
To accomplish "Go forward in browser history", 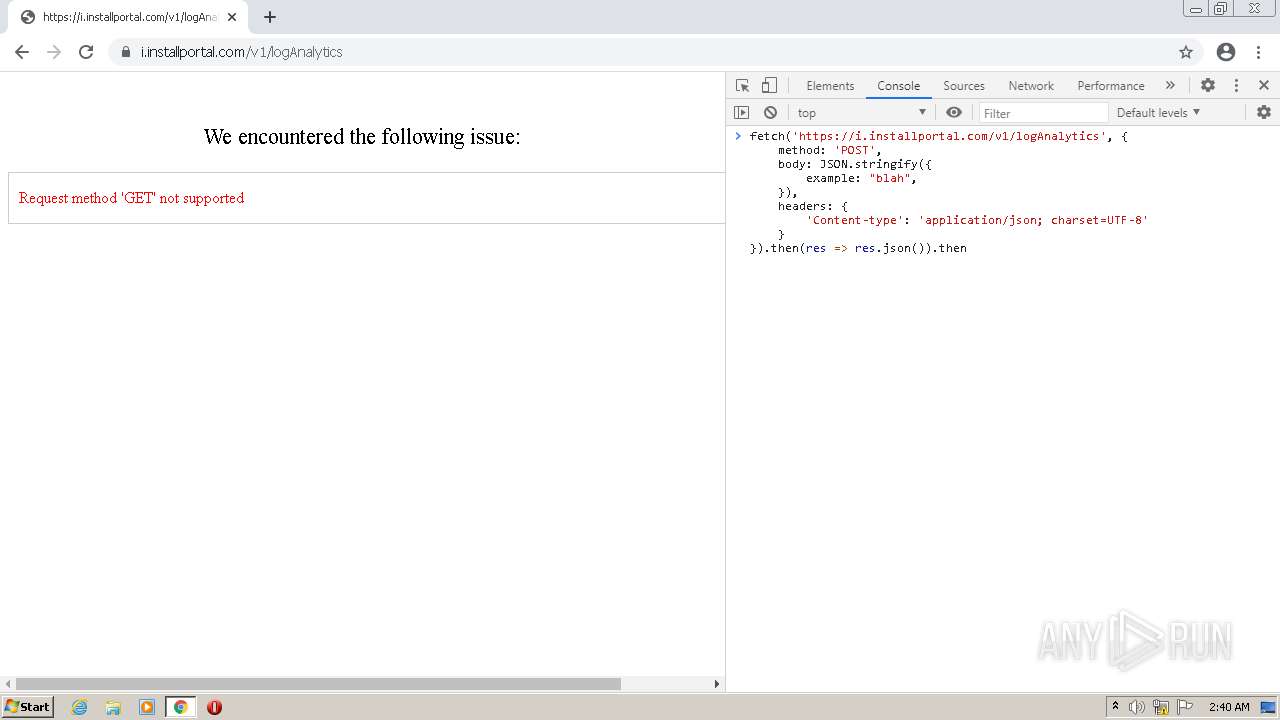I will (54, 52).
